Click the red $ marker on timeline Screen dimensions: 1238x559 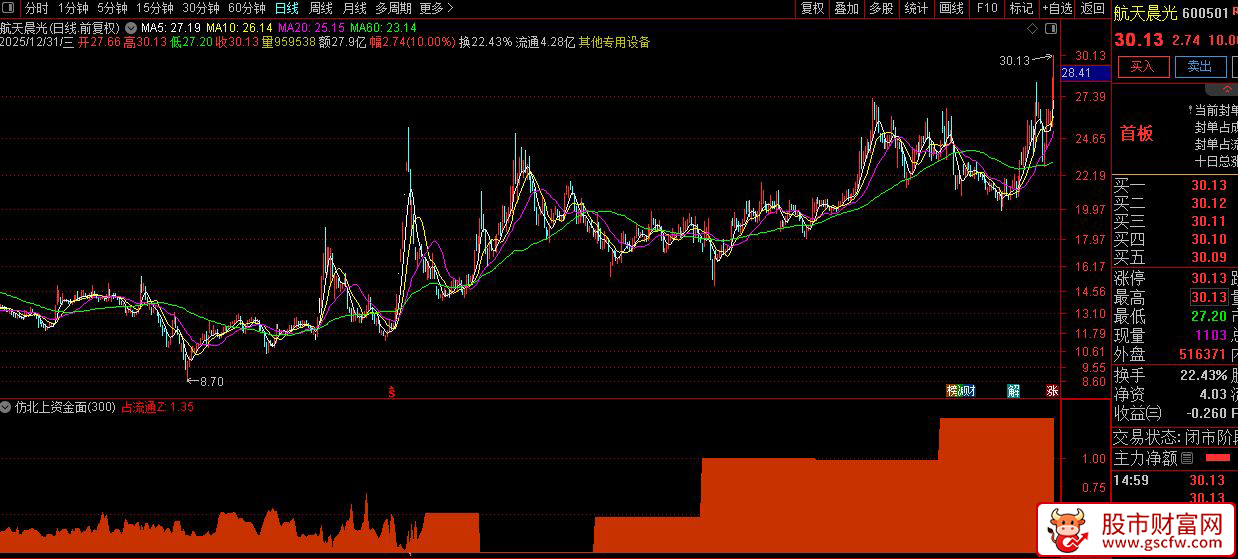[x=392, y=392]
